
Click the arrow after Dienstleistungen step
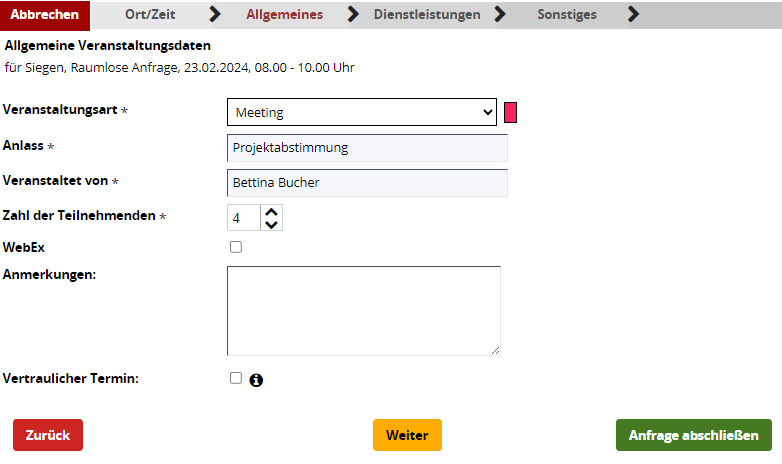click(500, 14)
